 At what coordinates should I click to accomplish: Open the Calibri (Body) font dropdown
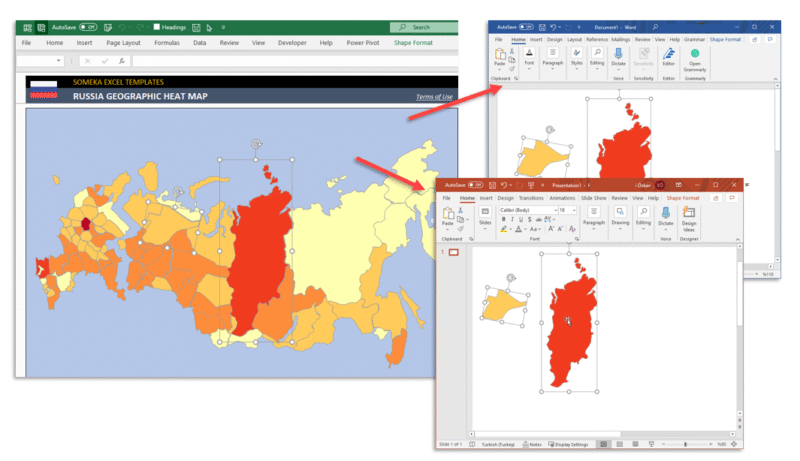556,210
